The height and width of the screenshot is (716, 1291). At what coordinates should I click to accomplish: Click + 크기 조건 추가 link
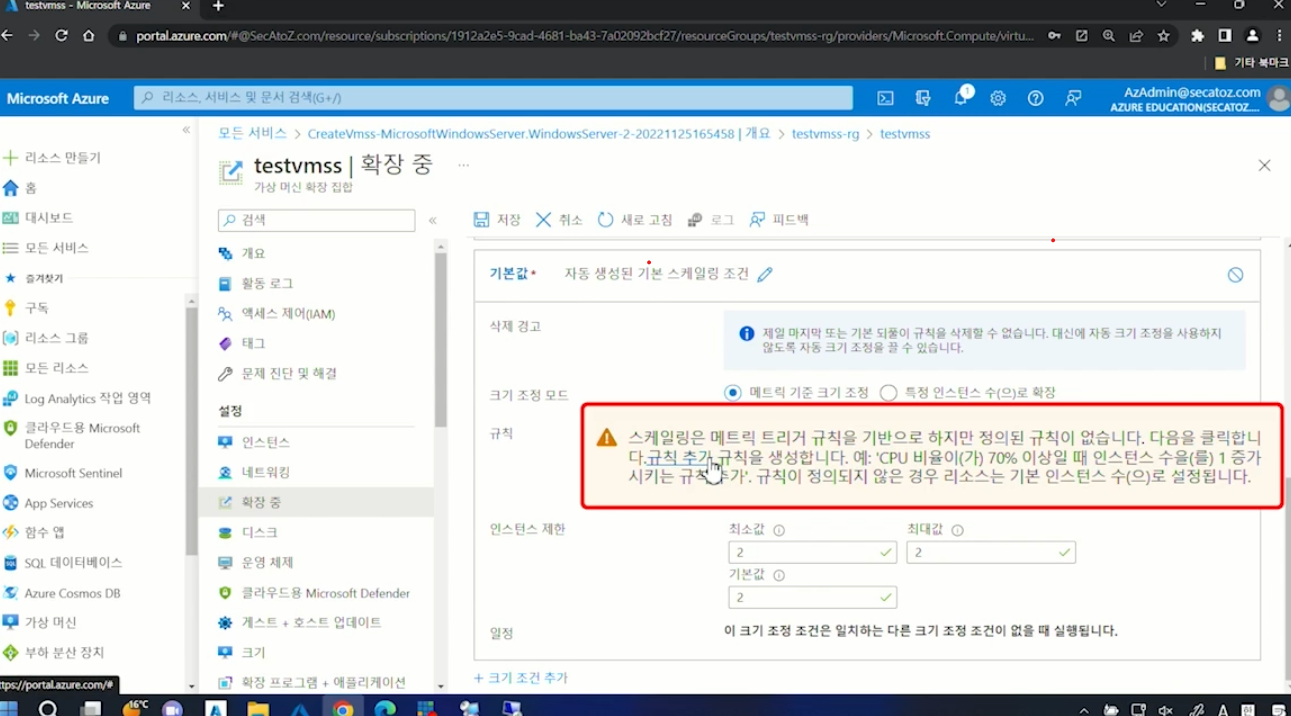click(x=520, y=678)
